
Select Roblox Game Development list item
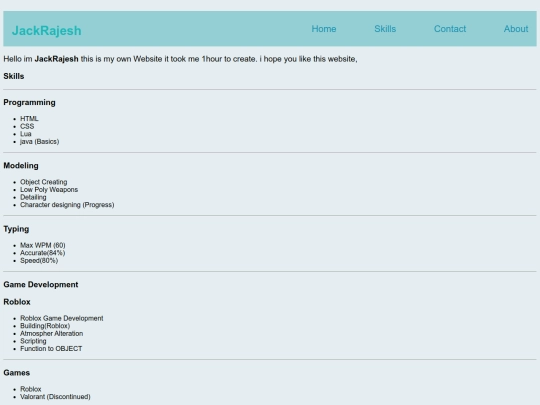62,318
